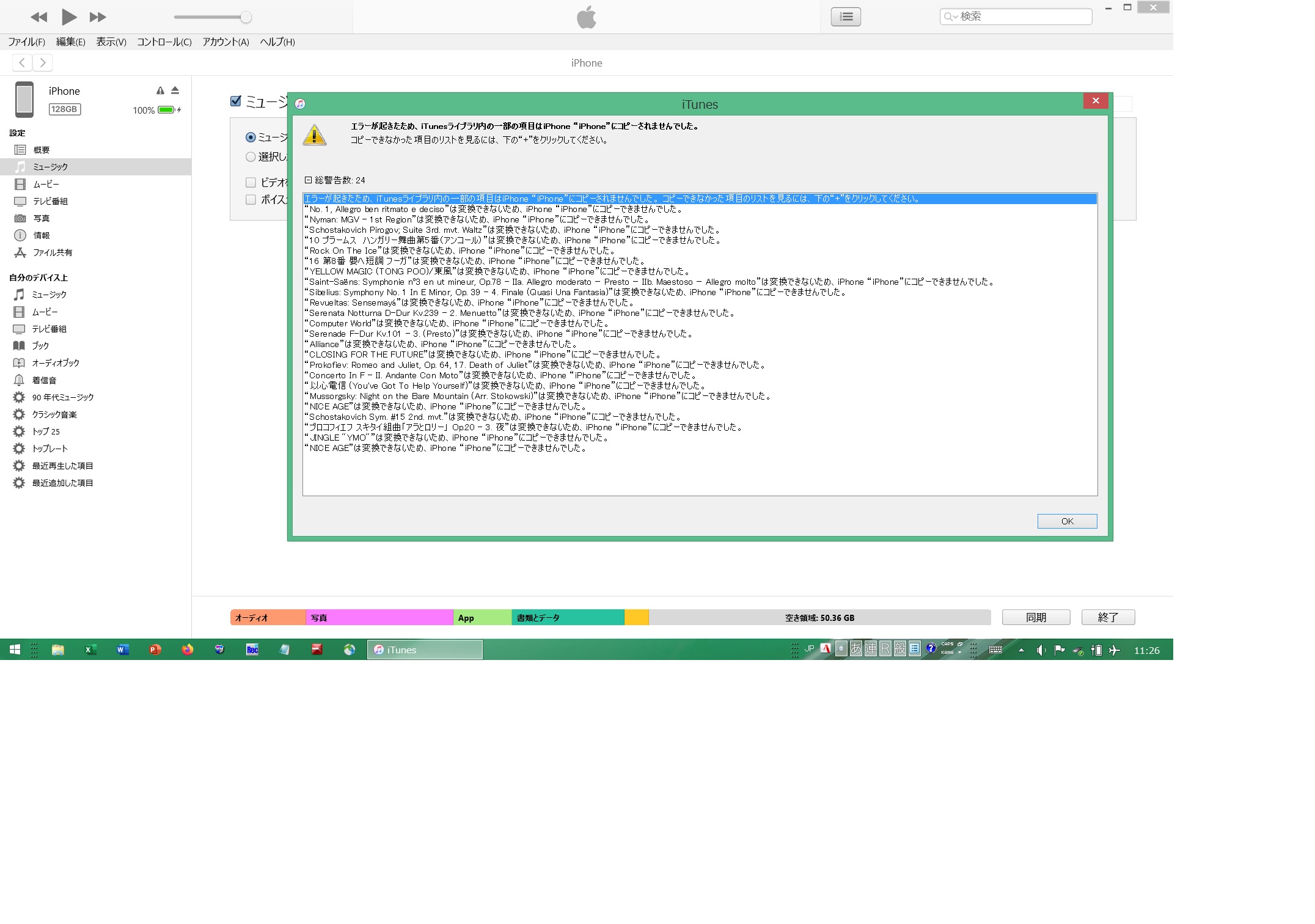This screenshot has width=1315, height=924.
Task: Show hidden tray icons arrow in the taskbar
Action: pos(1021,650)
